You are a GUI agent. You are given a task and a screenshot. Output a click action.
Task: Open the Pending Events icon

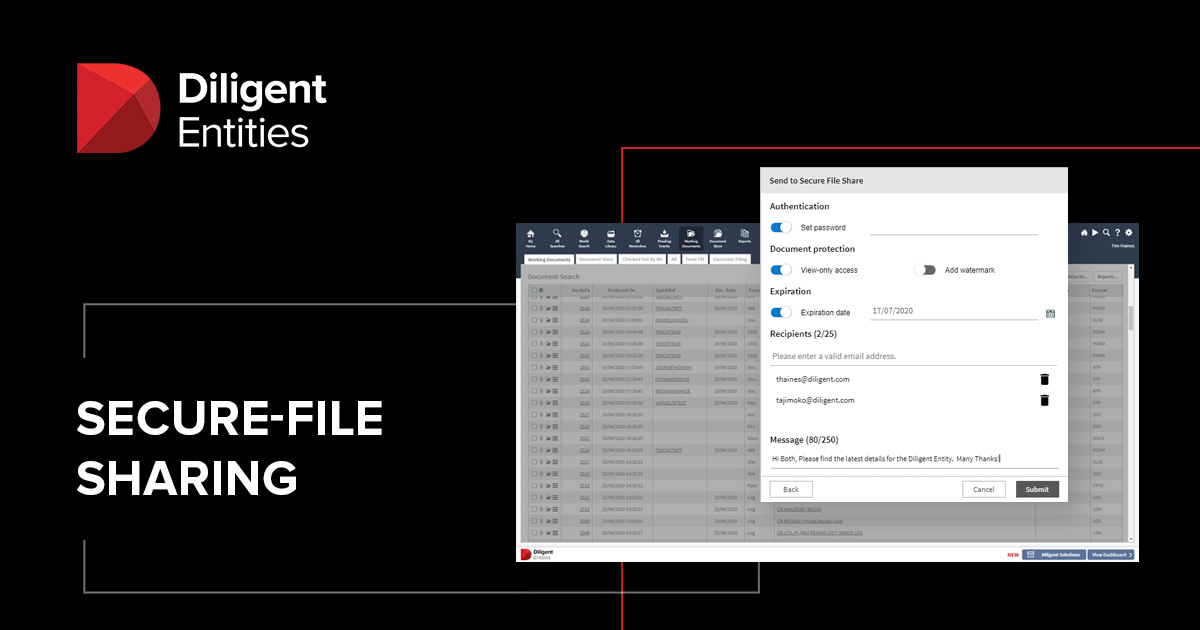[664, 237]
